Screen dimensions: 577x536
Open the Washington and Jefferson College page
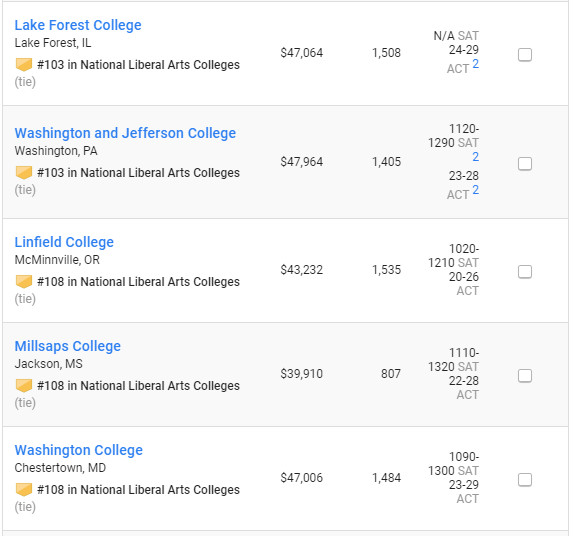(125, 133)
